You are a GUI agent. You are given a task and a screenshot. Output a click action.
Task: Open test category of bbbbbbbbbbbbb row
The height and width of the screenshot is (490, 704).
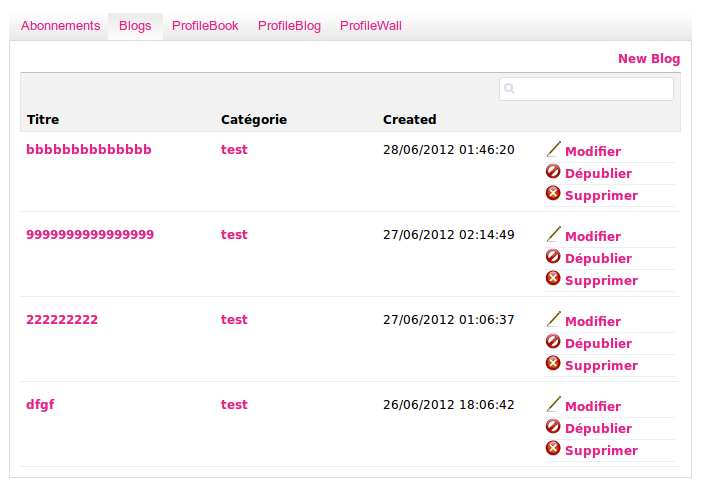click(x=234, y=150)
